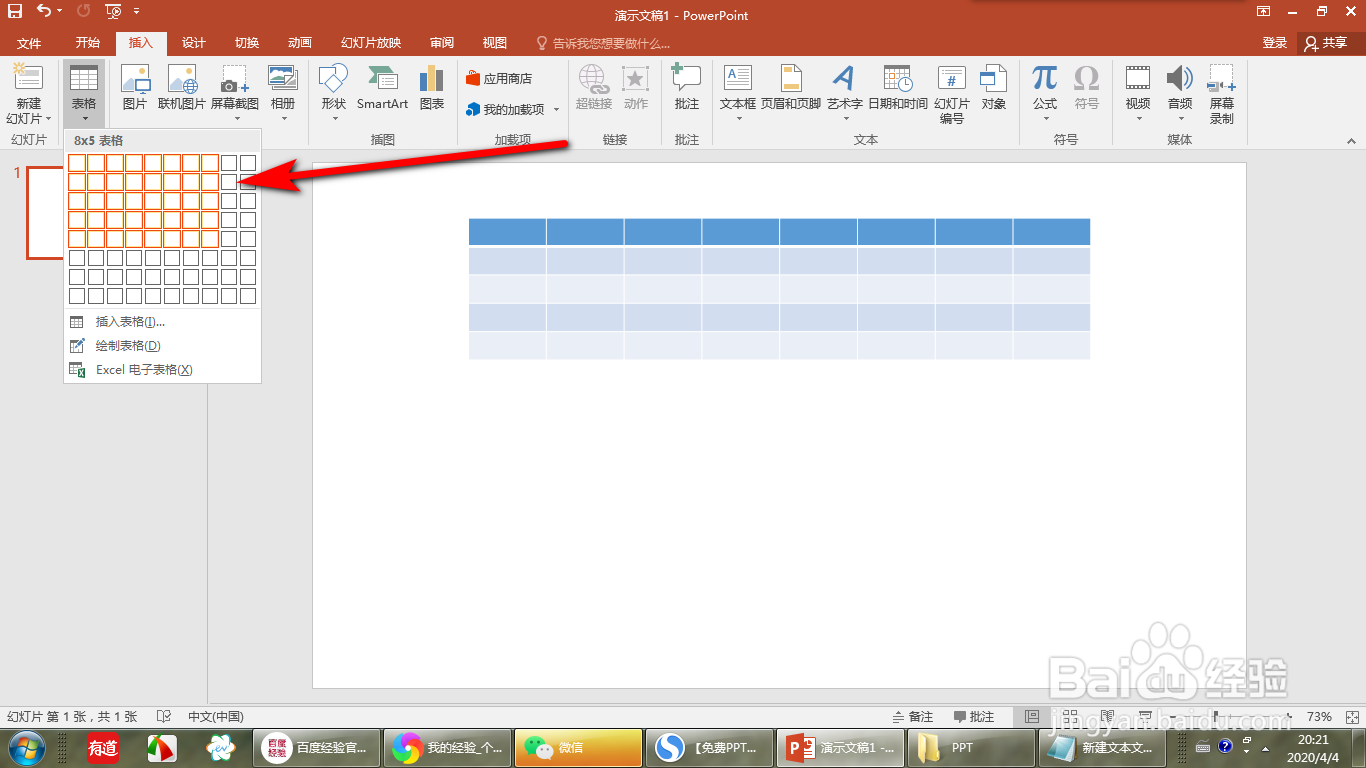Undo the last action

pos(43,12)
